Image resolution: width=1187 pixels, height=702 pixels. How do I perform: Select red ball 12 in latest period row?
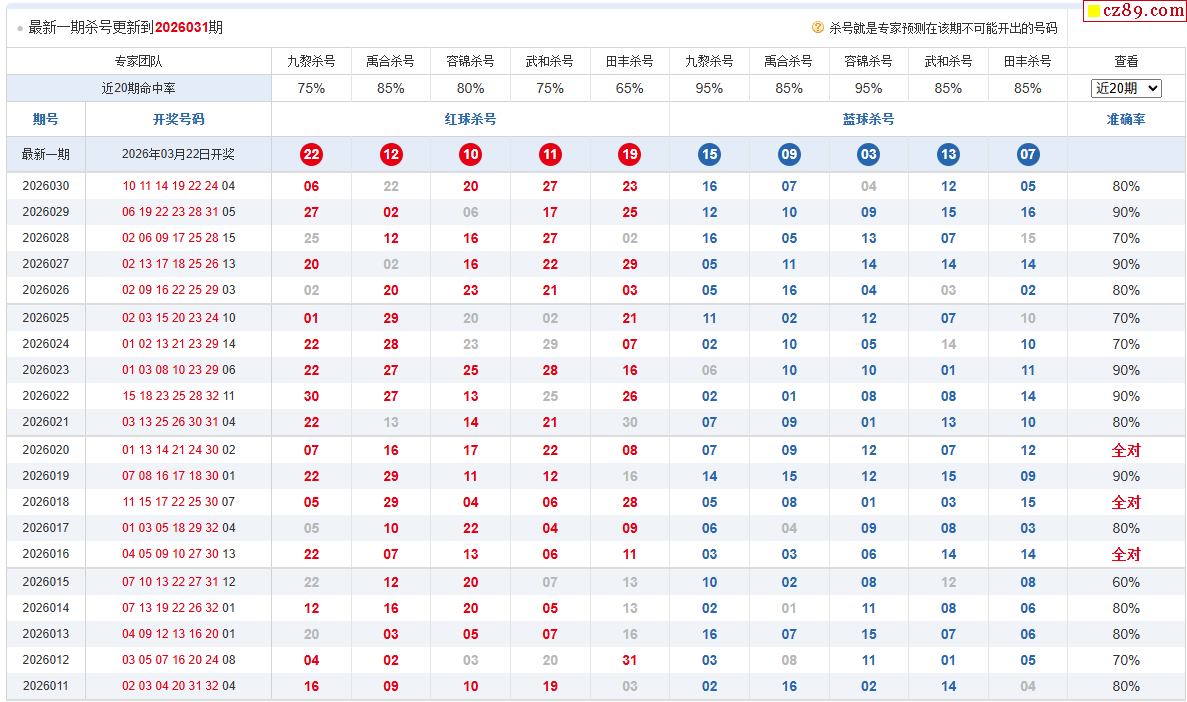point(391,154)
